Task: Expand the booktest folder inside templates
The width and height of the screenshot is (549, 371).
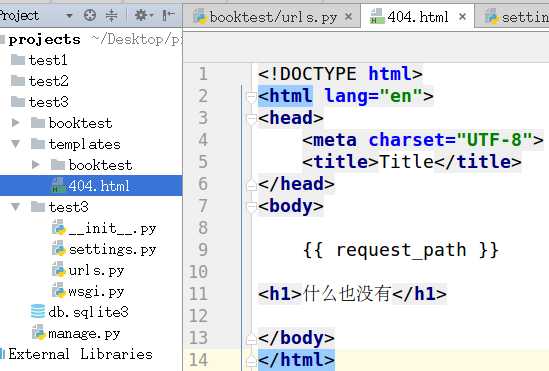Action: pyautogui.click(x=35, y=164)
